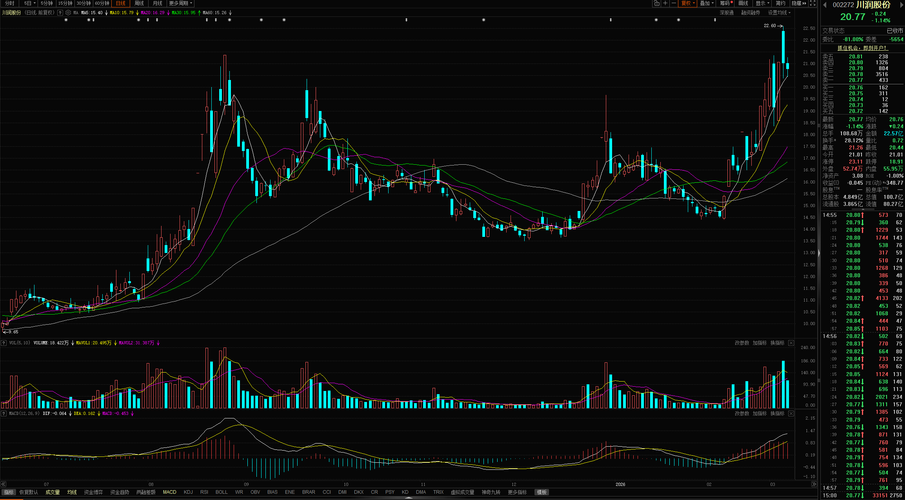The width and height of the screenshot is (905, 500).
Task: Open the lock icon beside the plus button
Action: click(657, 3)
